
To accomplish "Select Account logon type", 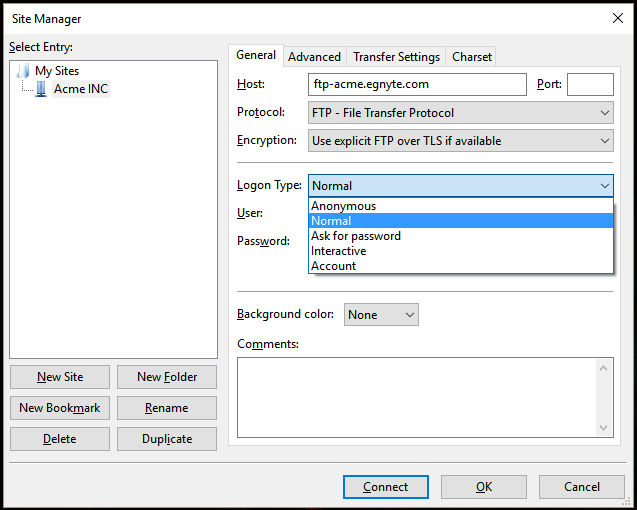I will tap(333, 266).
